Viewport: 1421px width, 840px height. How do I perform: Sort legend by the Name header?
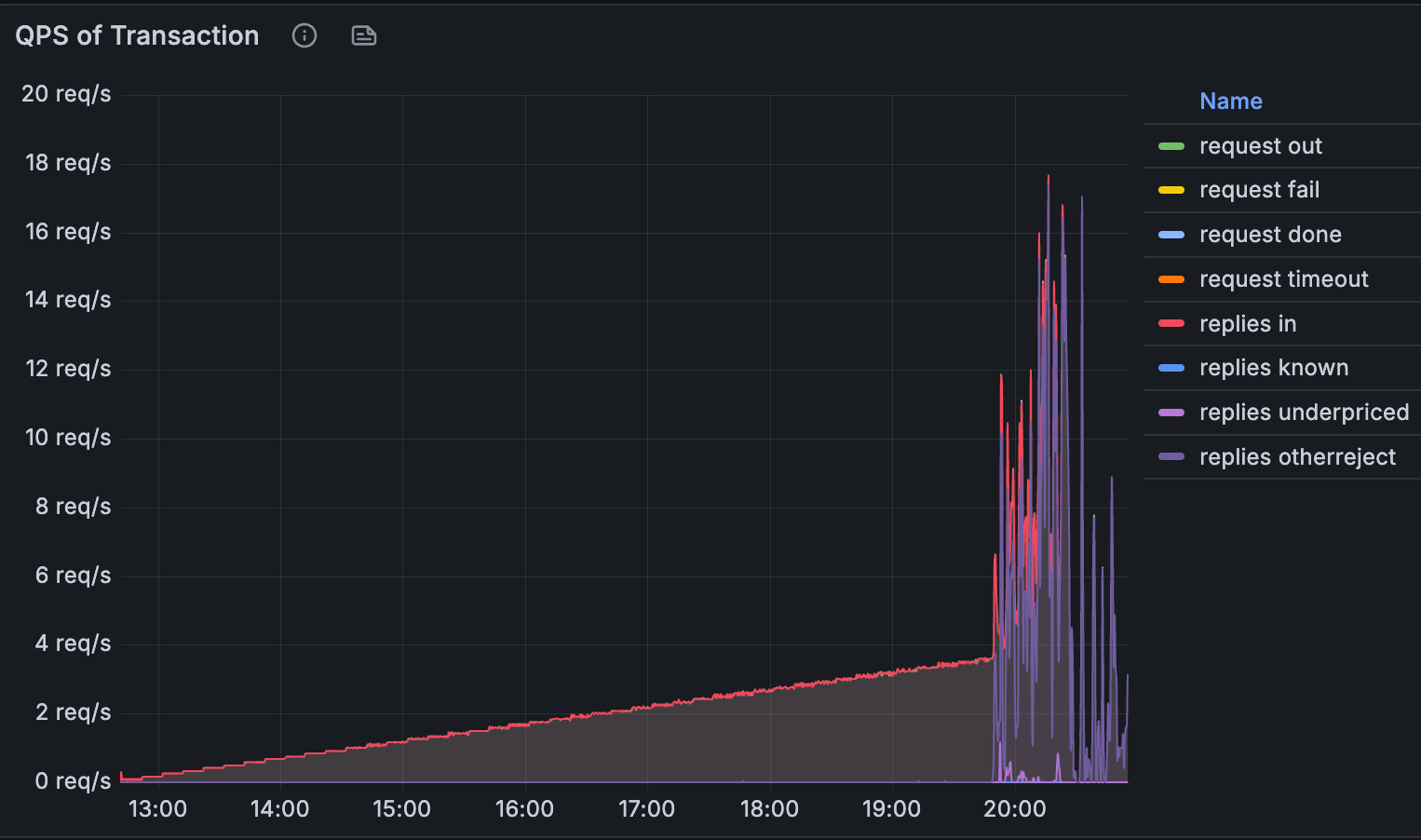point(1230,102)
